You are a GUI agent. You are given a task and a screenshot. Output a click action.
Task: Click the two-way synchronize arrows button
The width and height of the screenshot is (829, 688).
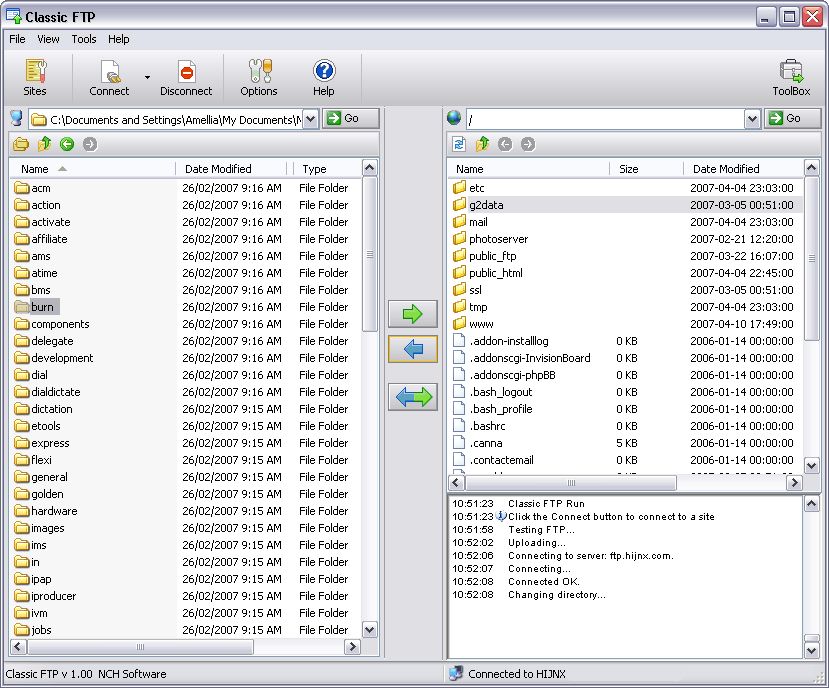coord(413,397)
